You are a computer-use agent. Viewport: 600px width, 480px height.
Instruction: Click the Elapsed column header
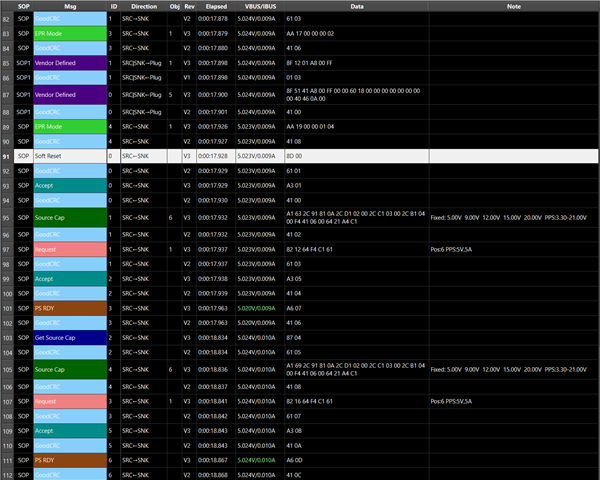click(x=216, y=6)
